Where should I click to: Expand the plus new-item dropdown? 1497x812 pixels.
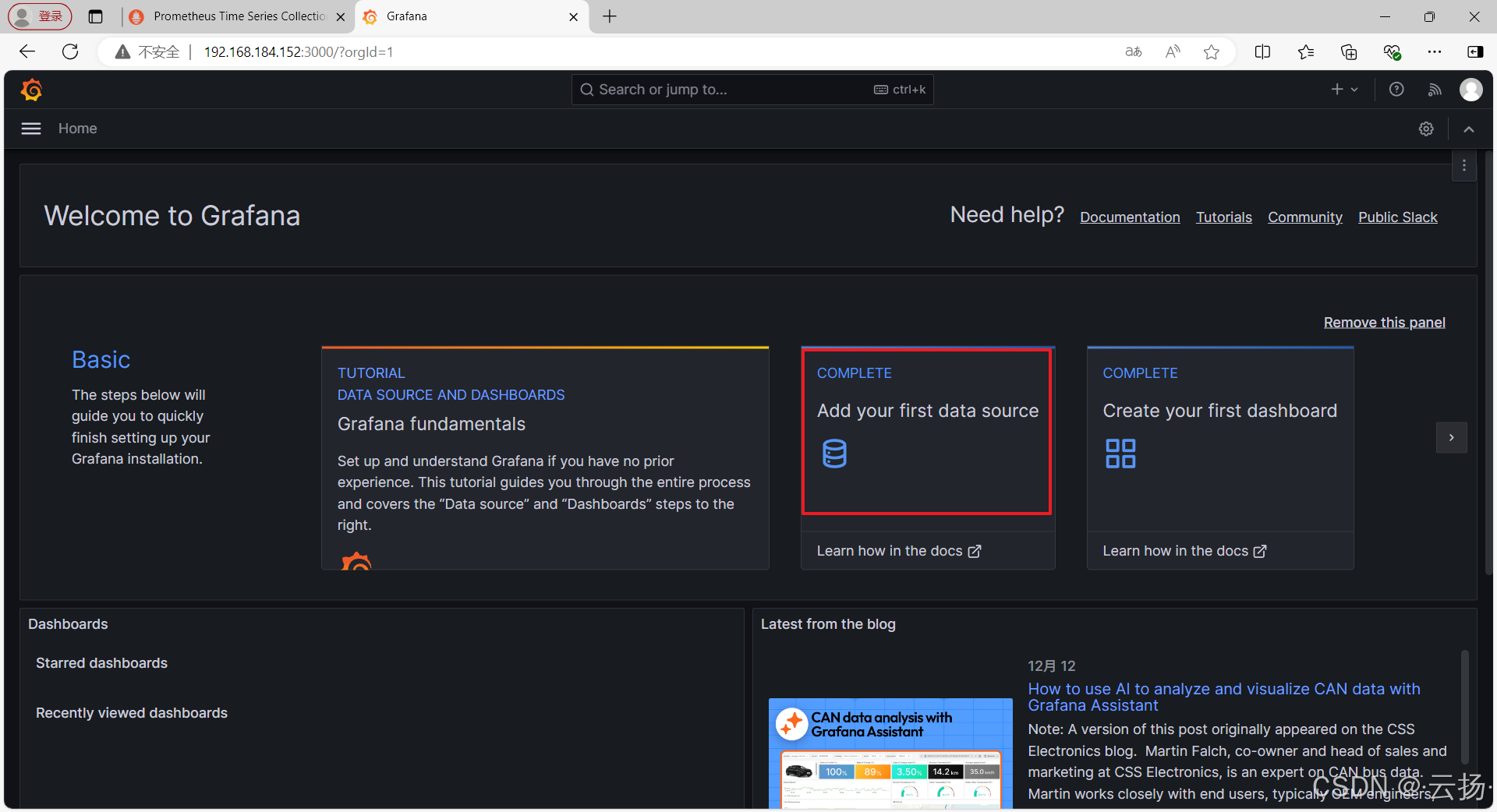(x=1344, y=90)
